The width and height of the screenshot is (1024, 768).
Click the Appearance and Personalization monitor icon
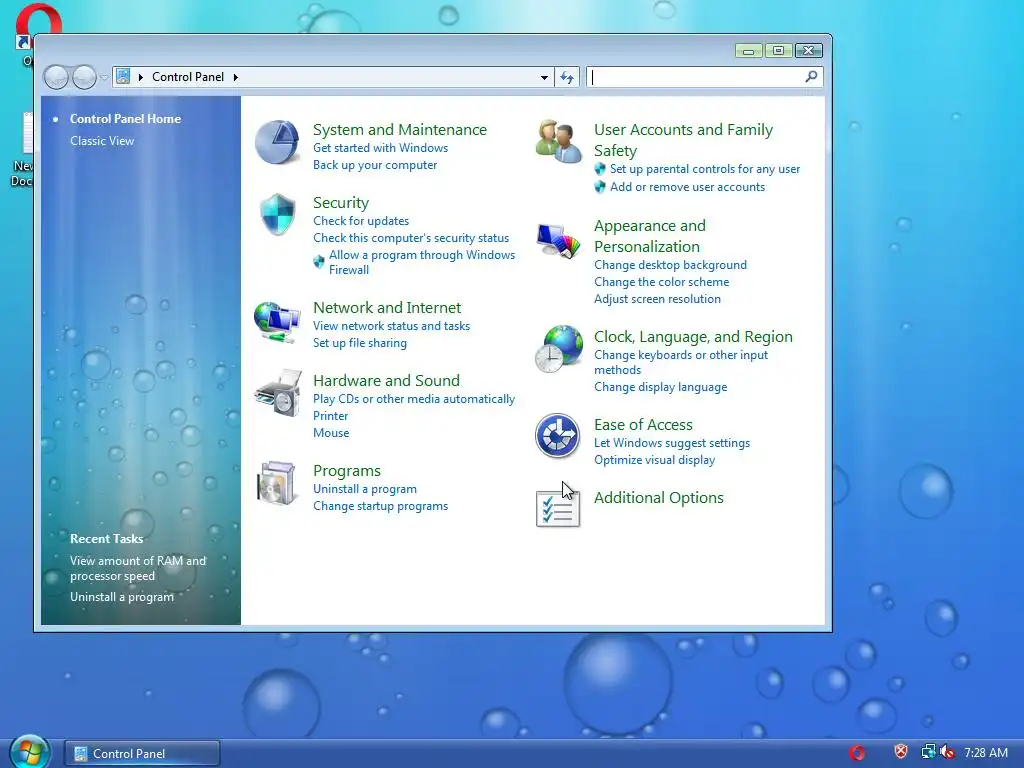click(x=558, y=241)
